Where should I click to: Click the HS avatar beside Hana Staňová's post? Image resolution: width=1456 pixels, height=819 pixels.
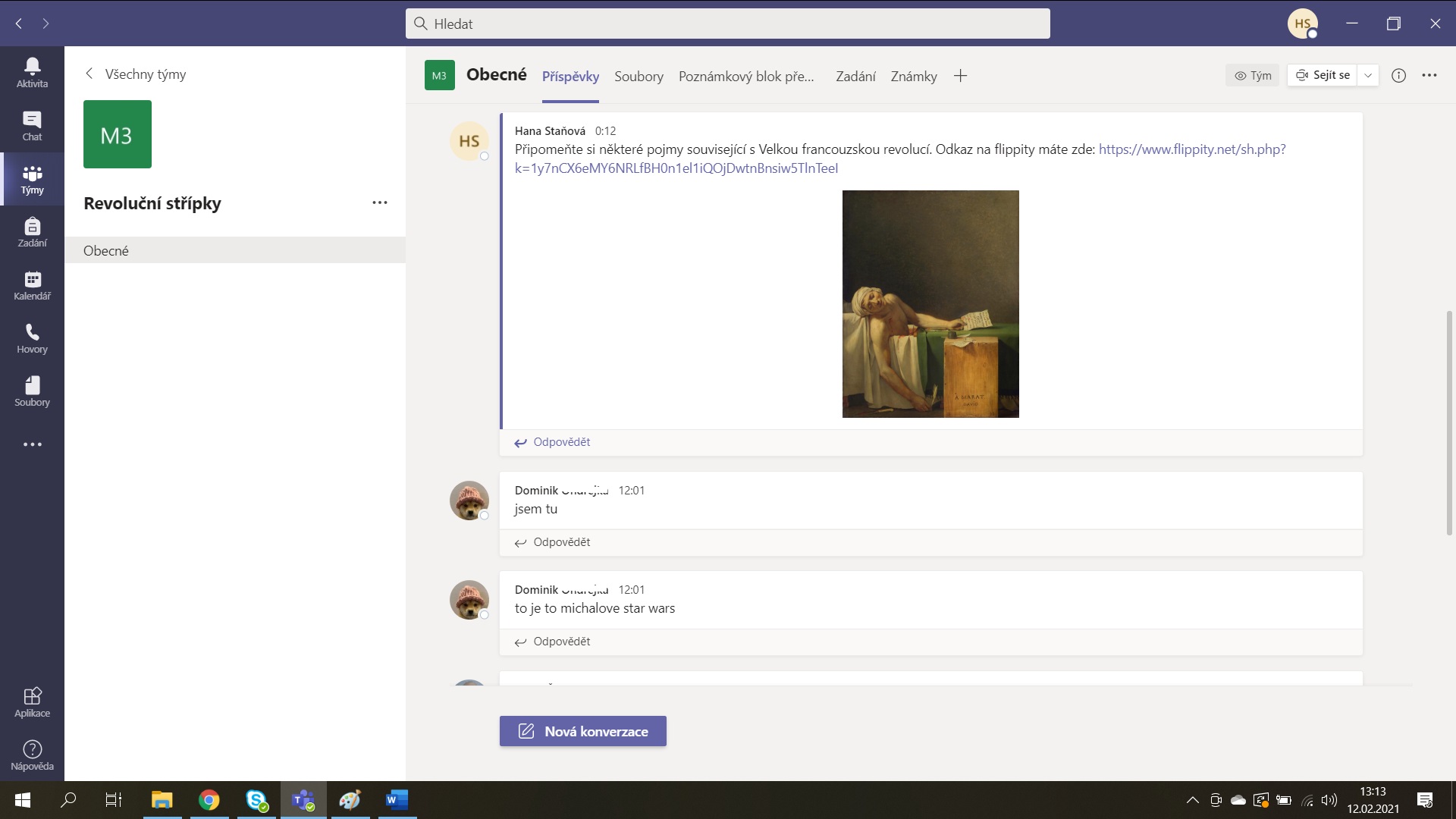coord(469,141)
